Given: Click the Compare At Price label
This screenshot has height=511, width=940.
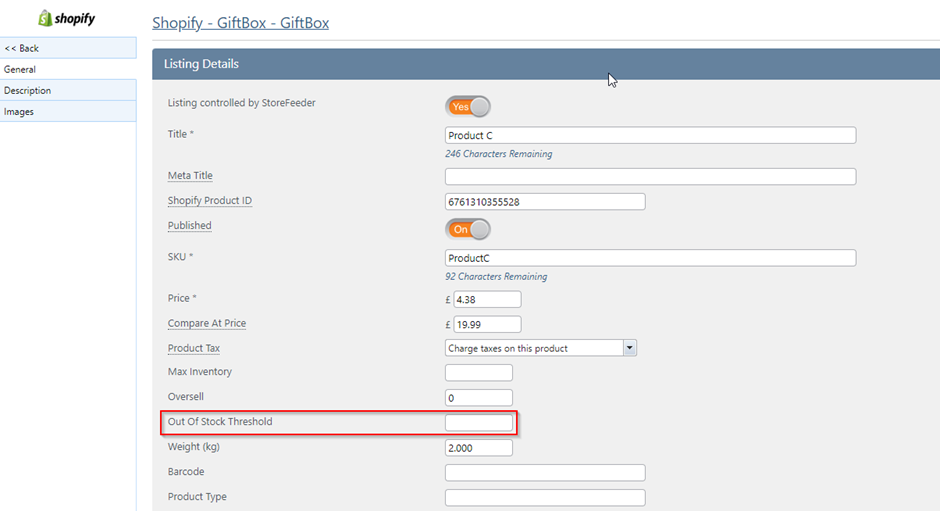Looking at the screenshot, I should coord(207,323).
